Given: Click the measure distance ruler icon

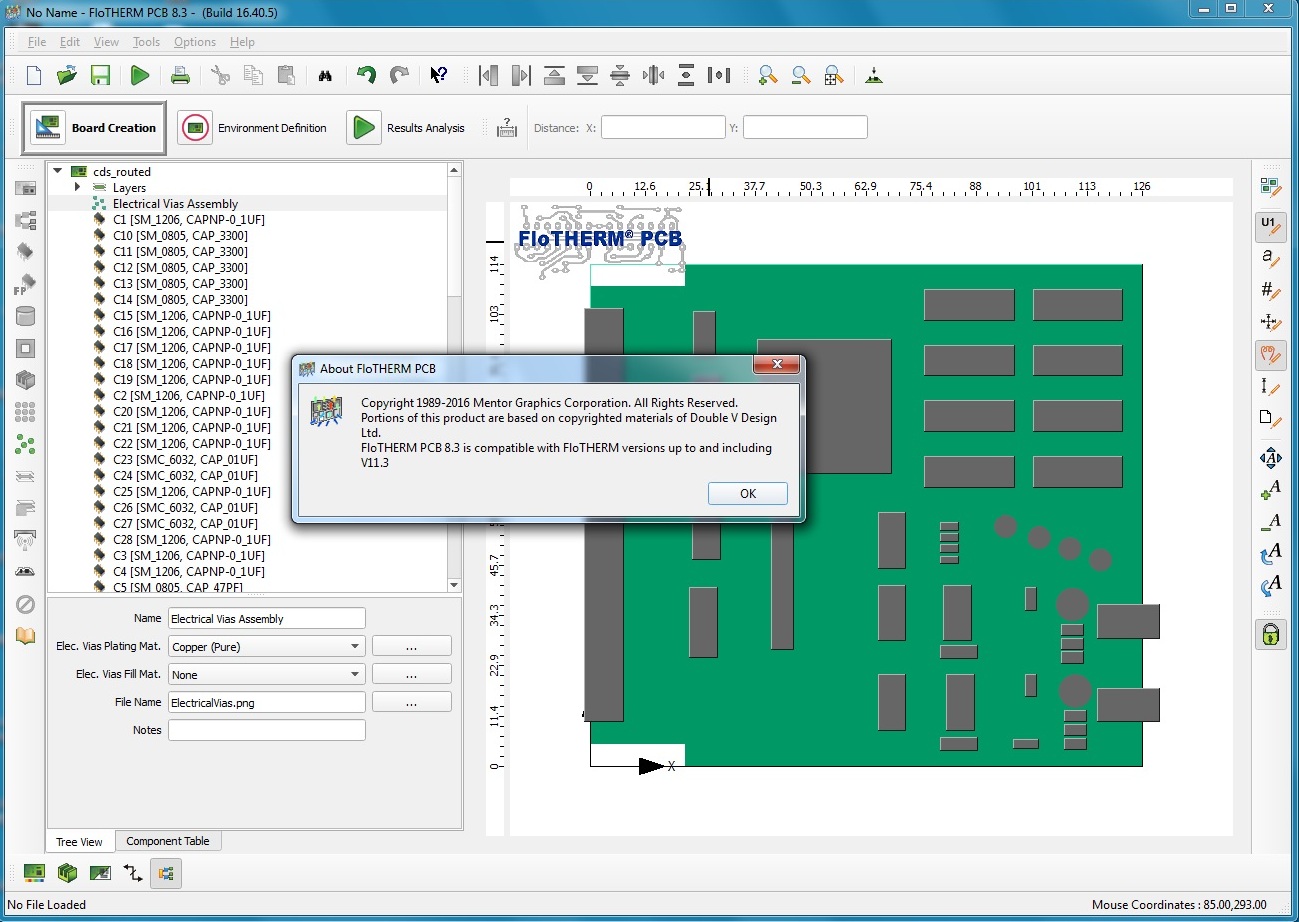Looking at the screenshot, I should pyautogui.click(x=507, y=128).
